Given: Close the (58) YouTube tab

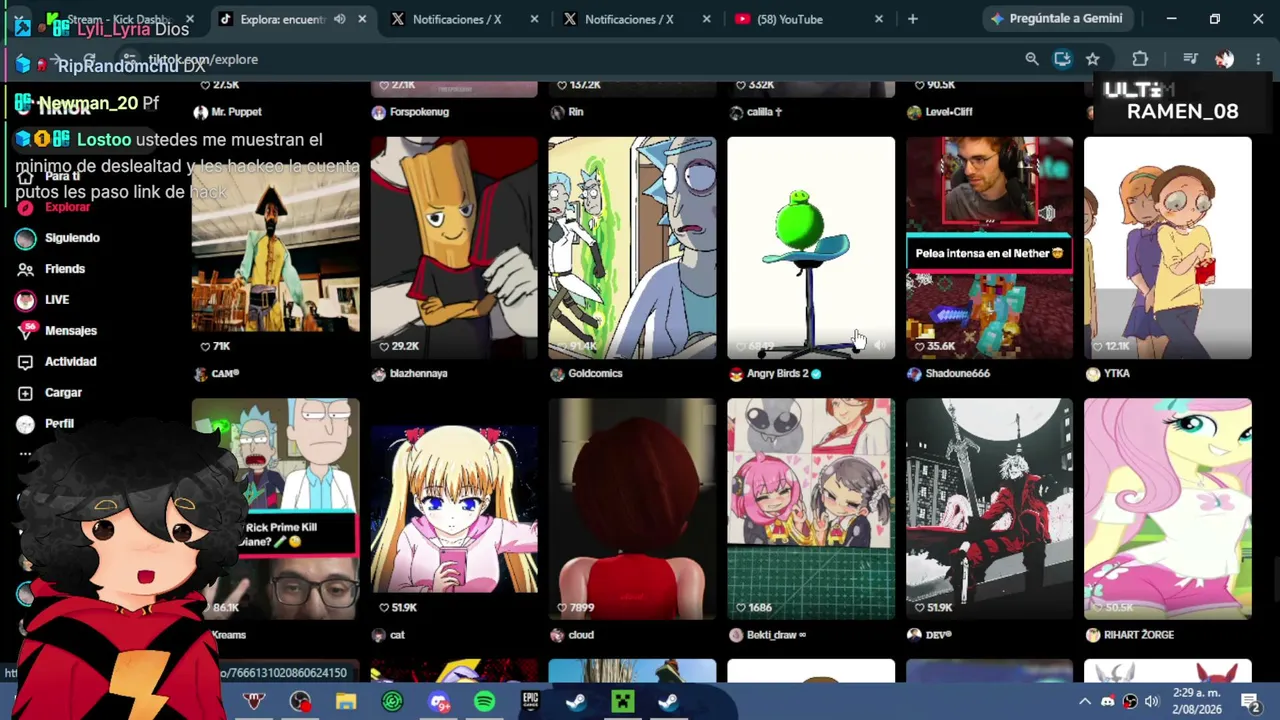Looking at the screenshot, I should [879, 19].
